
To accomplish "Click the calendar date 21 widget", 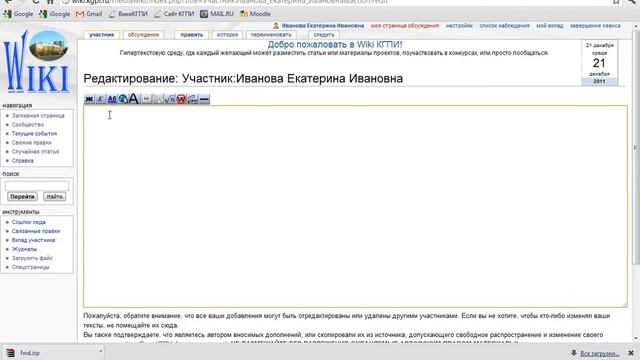I will (599, 63).
